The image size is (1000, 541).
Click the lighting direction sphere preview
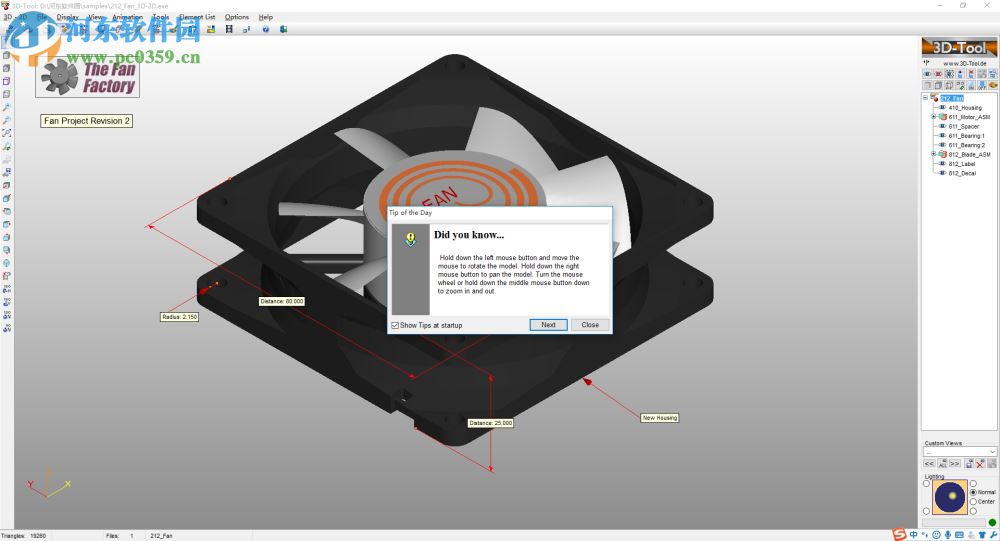tap(950, 497)
